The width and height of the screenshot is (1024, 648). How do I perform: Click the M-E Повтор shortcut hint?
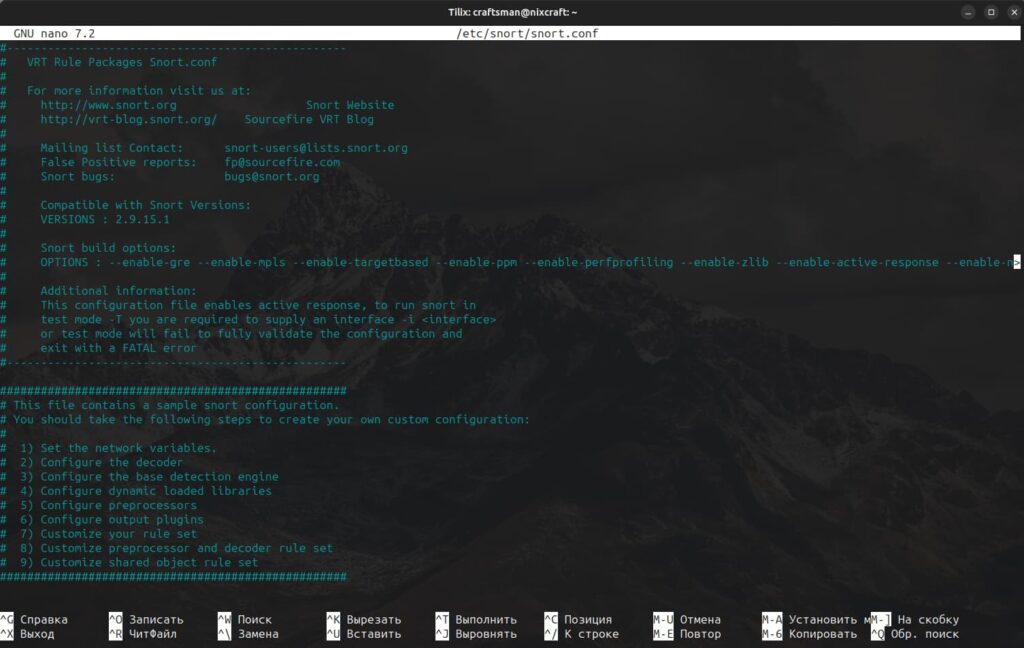click(687, 634)
